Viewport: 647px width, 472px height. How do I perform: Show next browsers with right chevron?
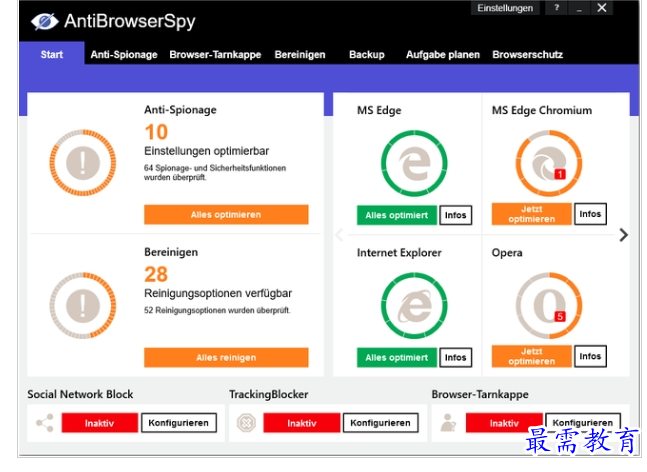pyautogui.click(x=623, y=235)
